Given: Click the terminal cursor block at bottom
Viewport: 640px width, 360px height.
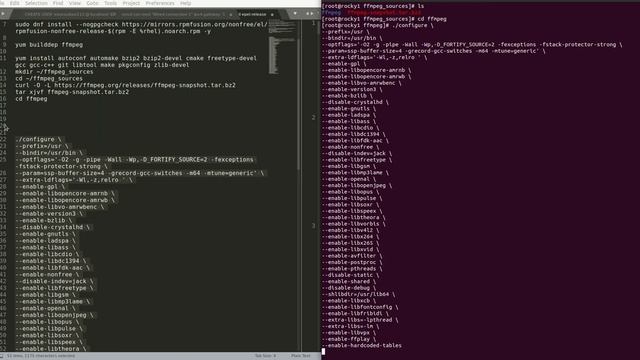Looking at the screenshot, I should point(324,351).
